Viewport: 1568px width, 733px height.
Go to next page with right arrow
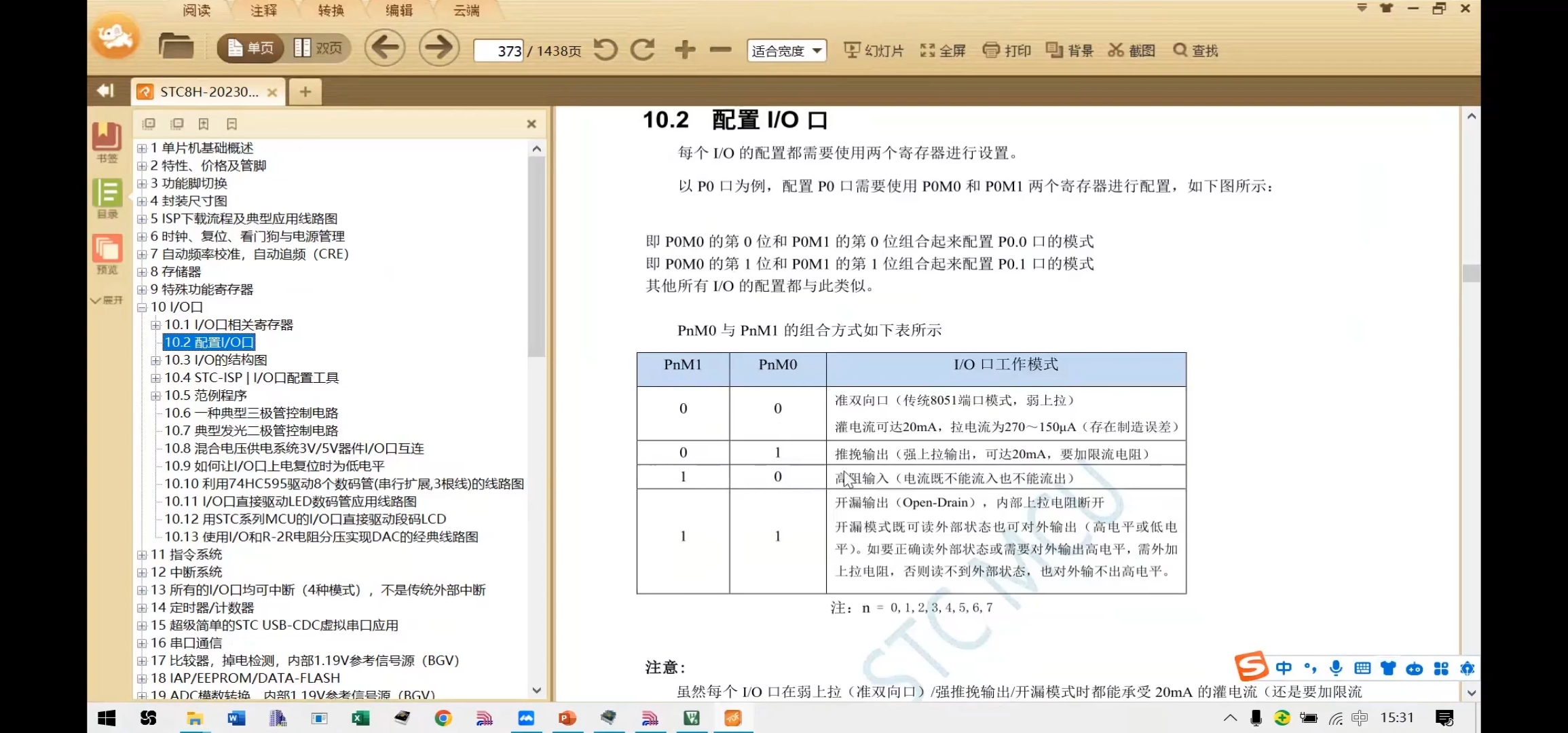(438, 48)
